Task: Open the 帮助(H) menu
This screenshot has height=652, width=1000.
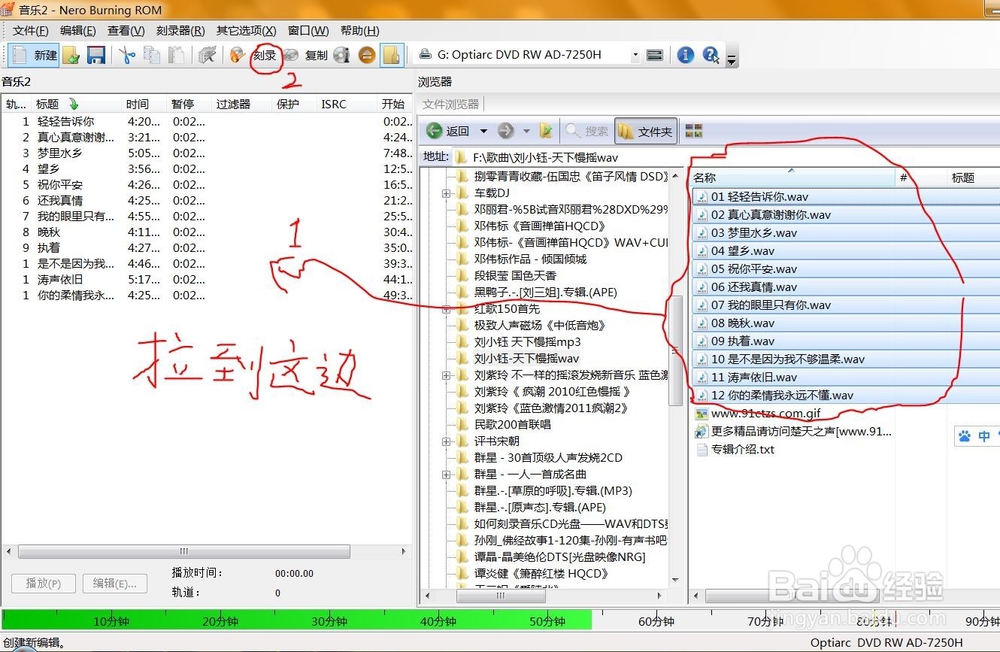Action: point(360,31)
